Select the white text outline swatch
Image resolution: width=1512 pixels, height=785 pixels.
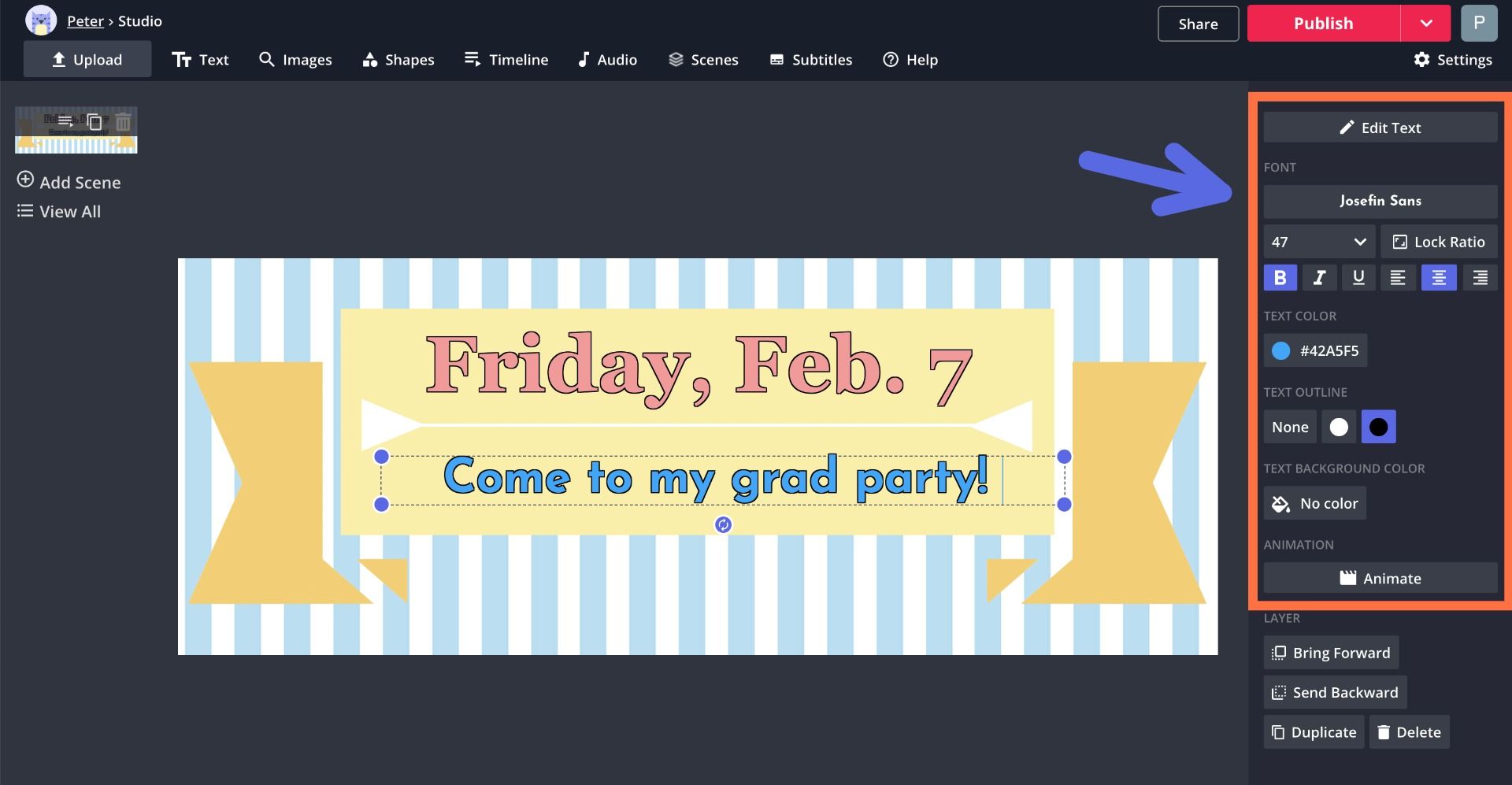[x=1339, y=427]
